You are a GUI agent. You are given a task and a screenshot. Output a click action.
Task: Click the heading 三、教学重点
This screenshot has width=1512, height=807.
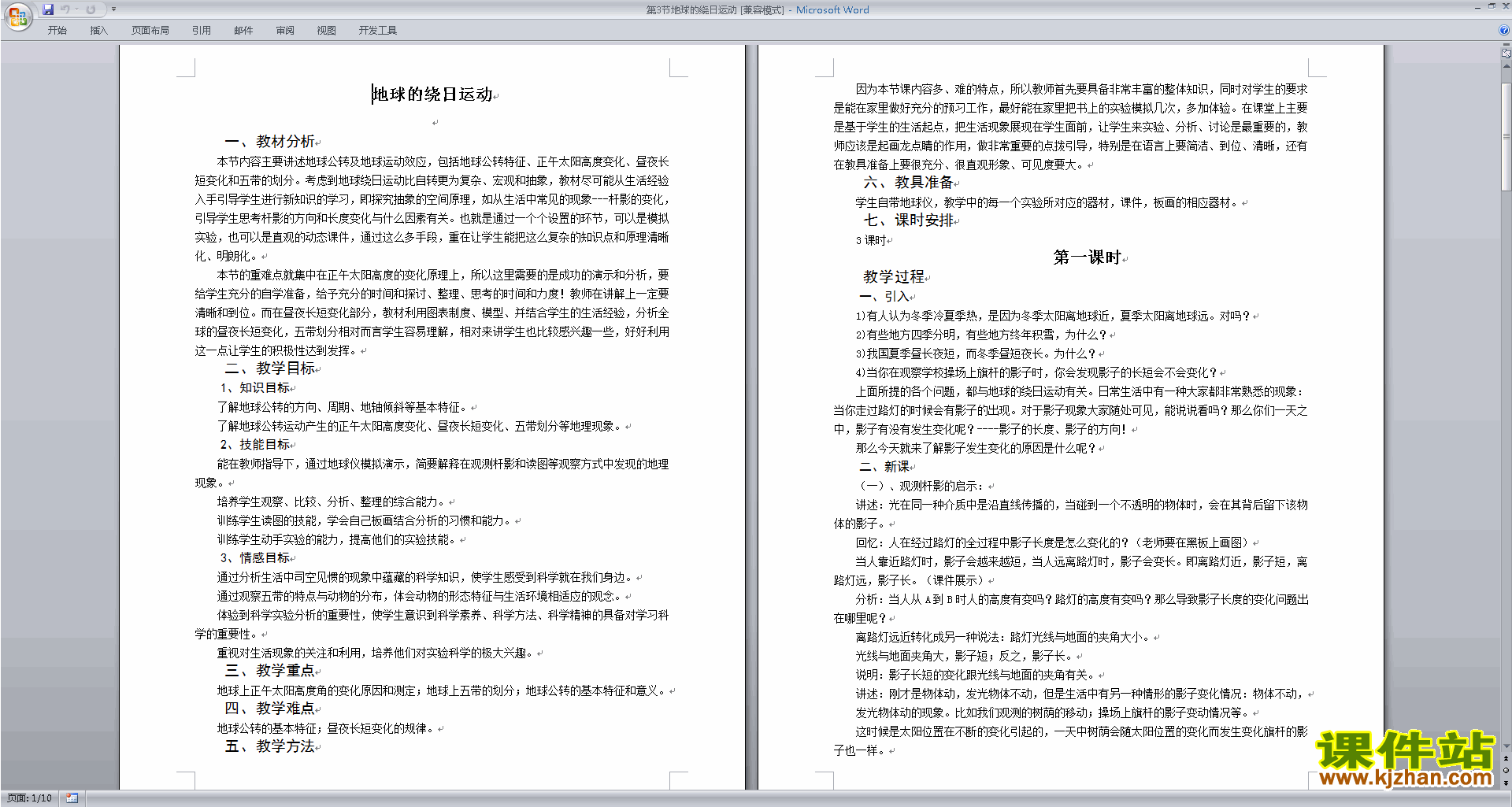coord(269,671)
